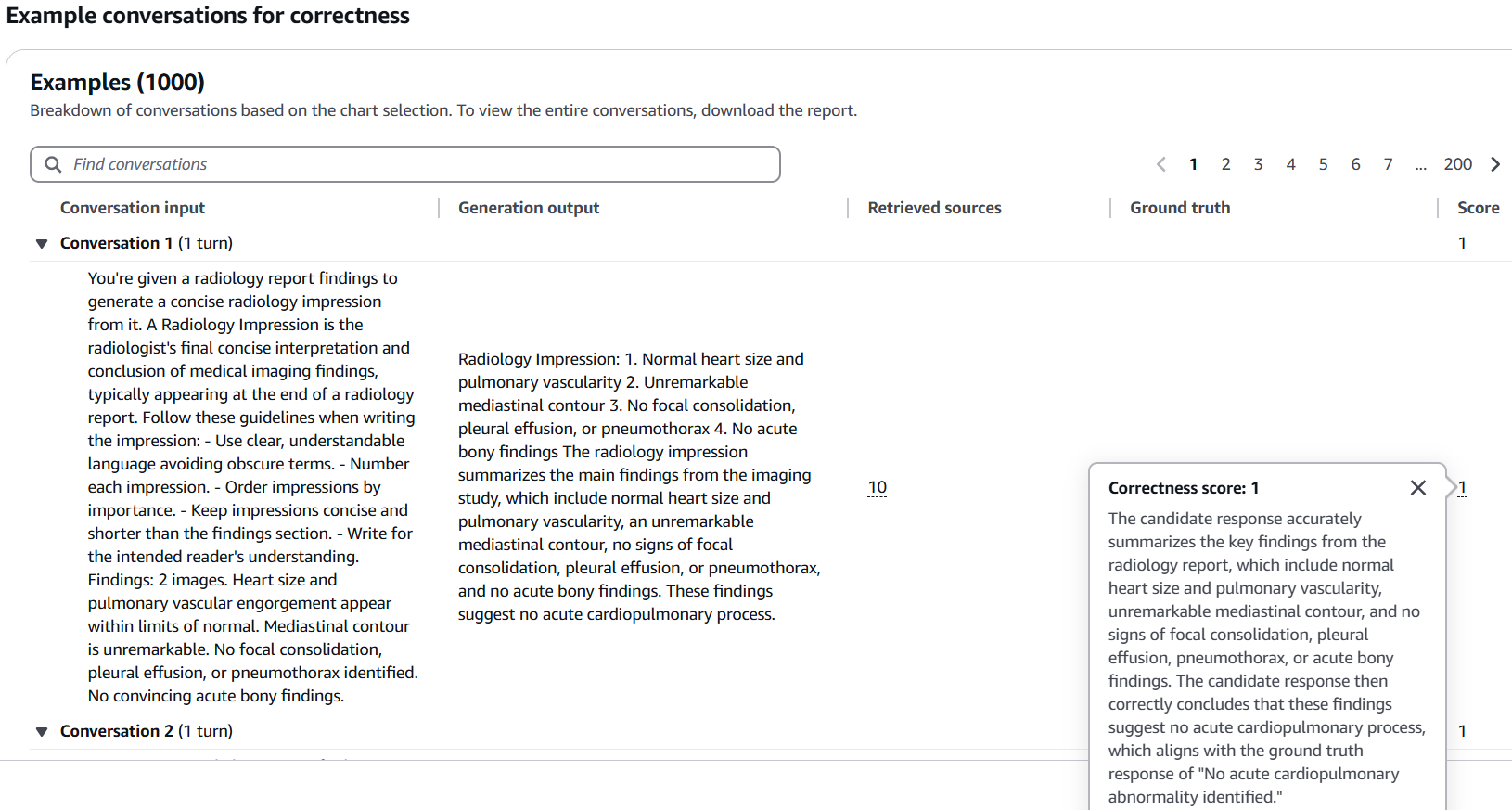Image resolution: width=1512 pixels, height=810 pixels.
Task: Go to next page with right chevron
Action: click(1495, 164)
